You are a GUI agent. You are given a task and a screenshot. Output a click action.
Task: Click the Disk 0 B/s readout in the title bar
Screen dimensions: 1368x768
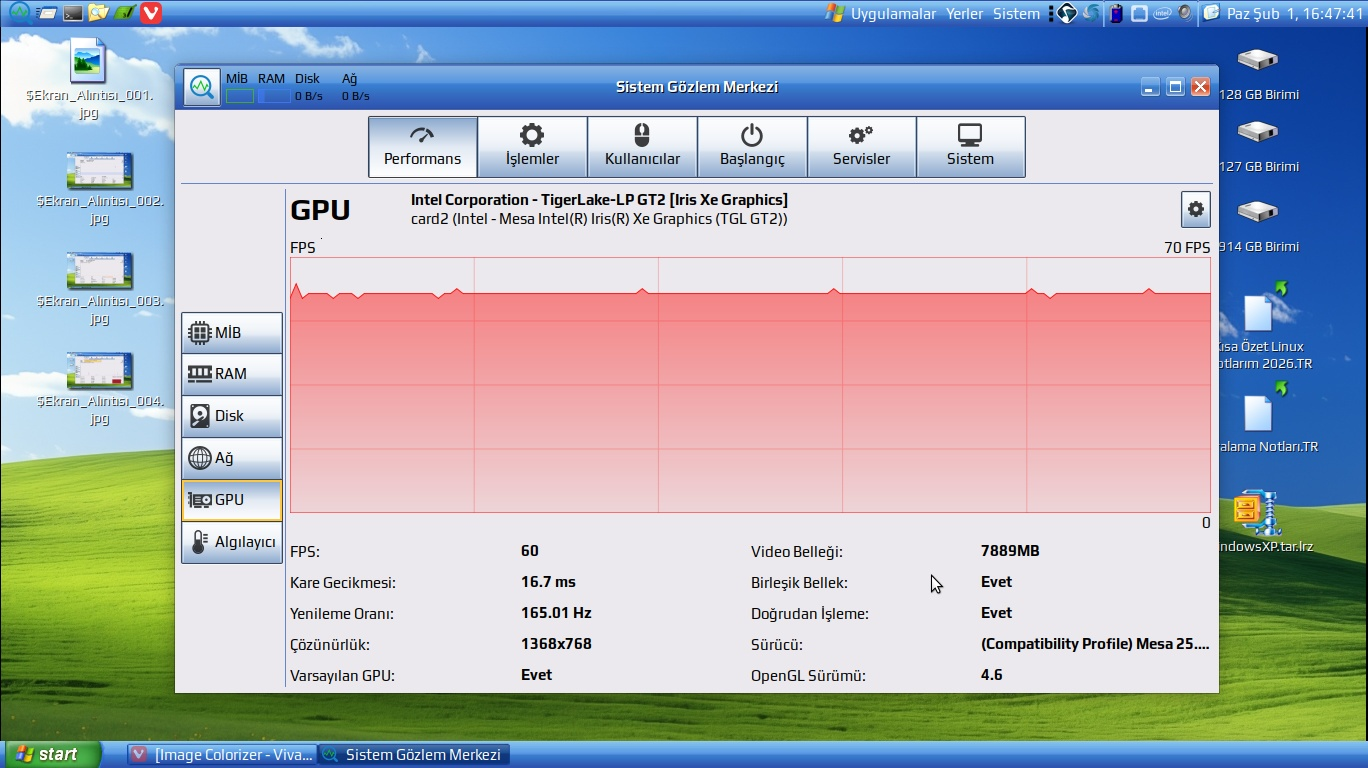click(308, 96)
